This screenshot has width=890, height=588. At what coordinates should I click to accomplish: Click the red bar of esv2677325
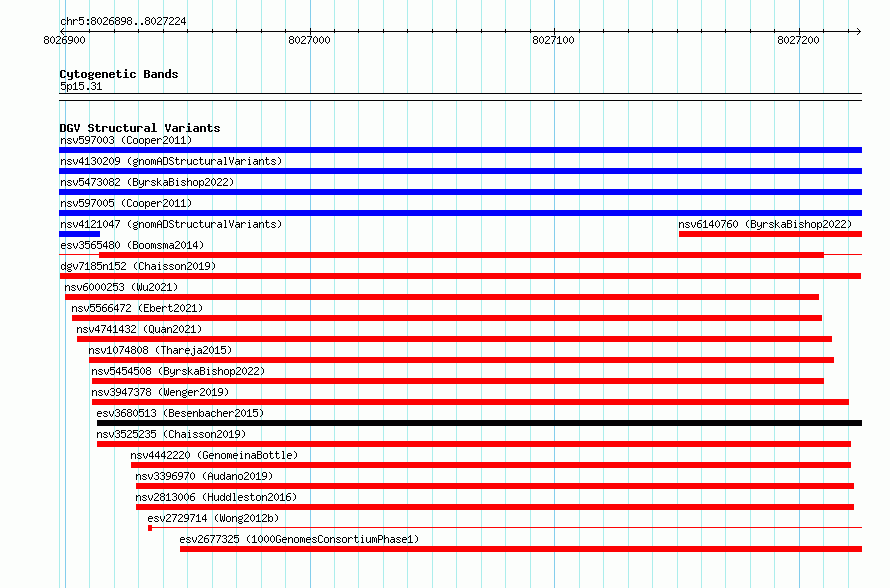521,549
